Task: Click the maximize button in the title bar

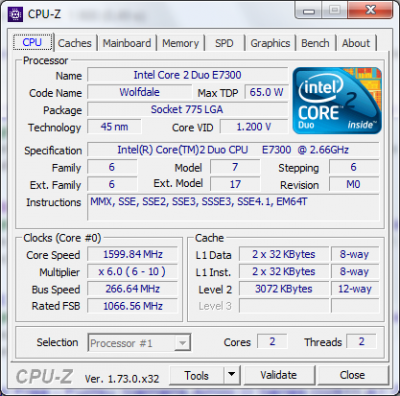Action: (335, 10)
